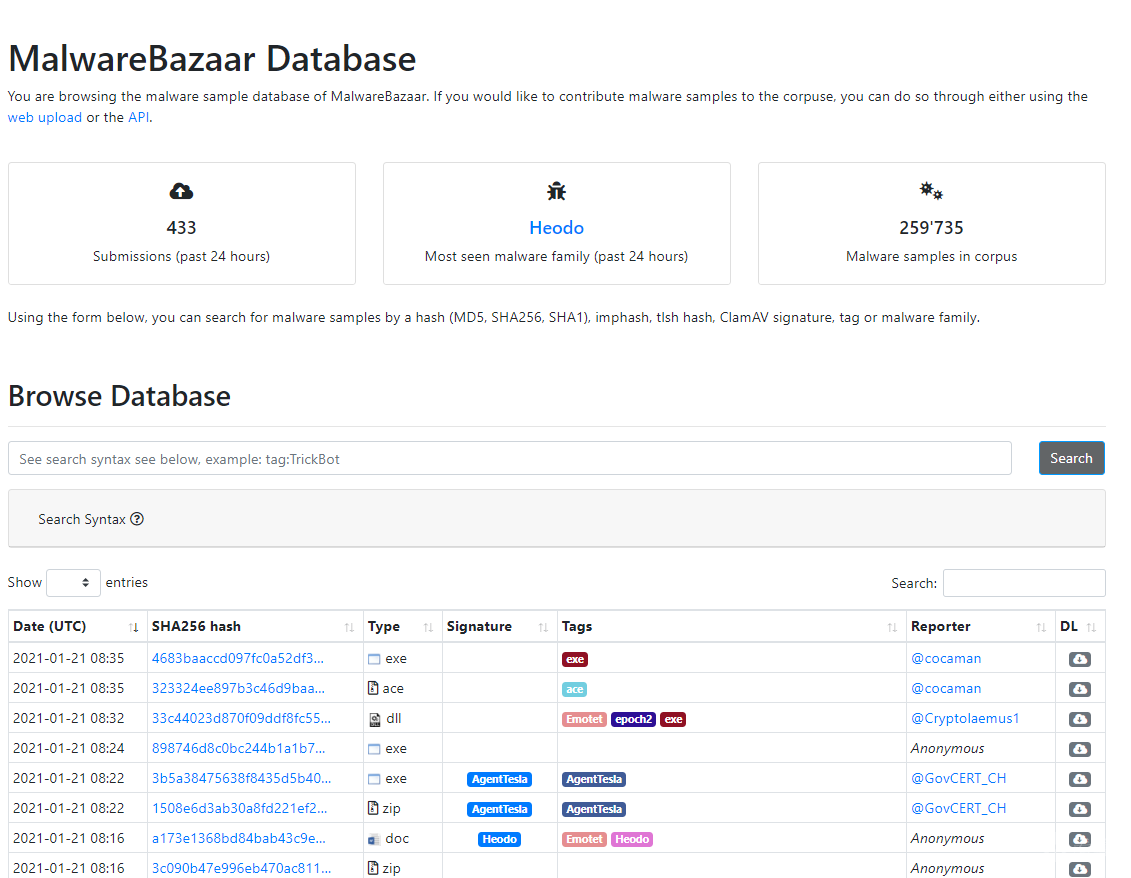Click zip icon in 1508e6d3ab30 row
Viewport: 1131px width, 878px height.
[x=373, y=808]
